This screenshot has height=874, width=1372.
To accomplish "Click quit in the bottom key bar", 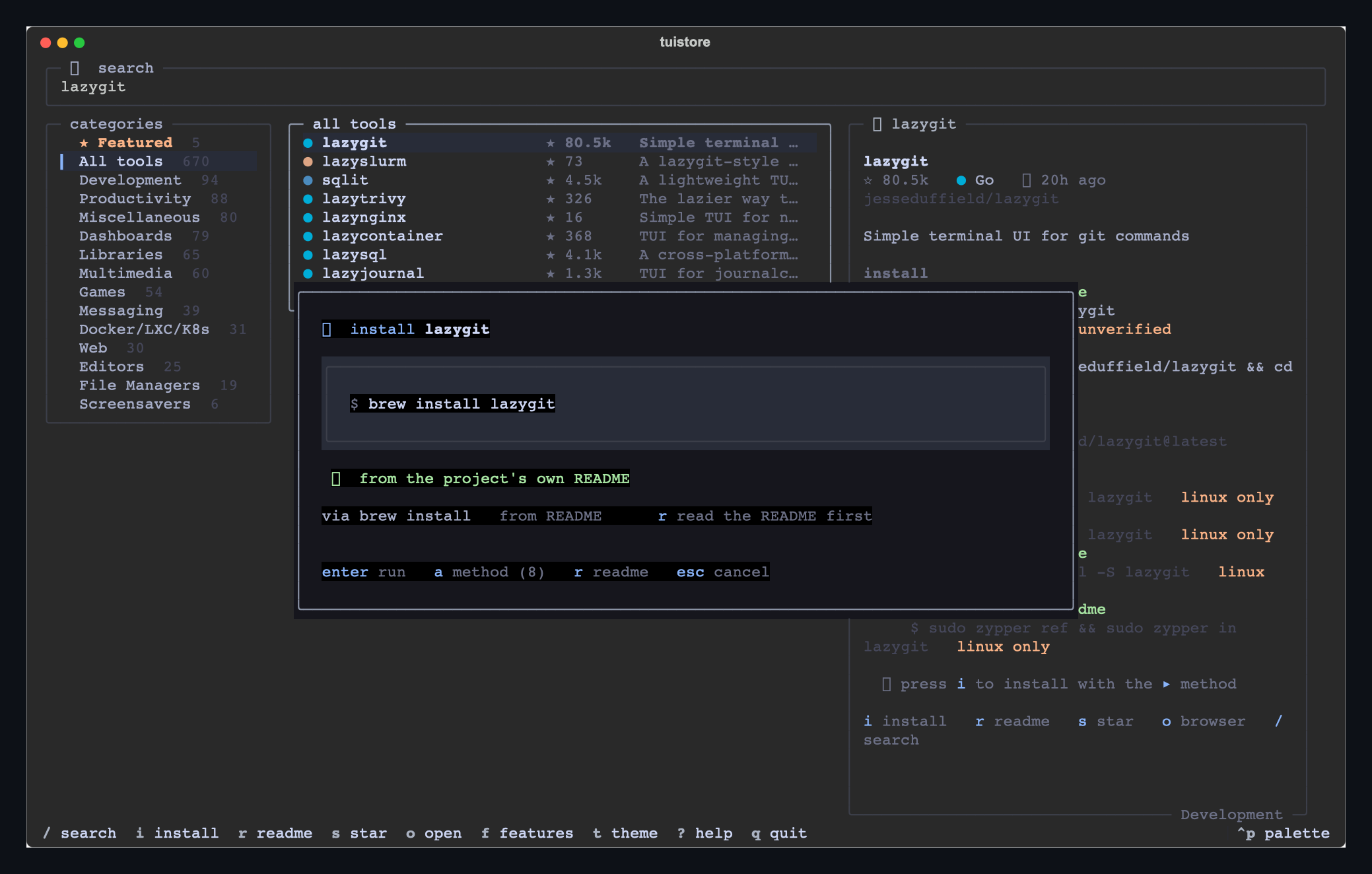I will [x=779, y=833].
